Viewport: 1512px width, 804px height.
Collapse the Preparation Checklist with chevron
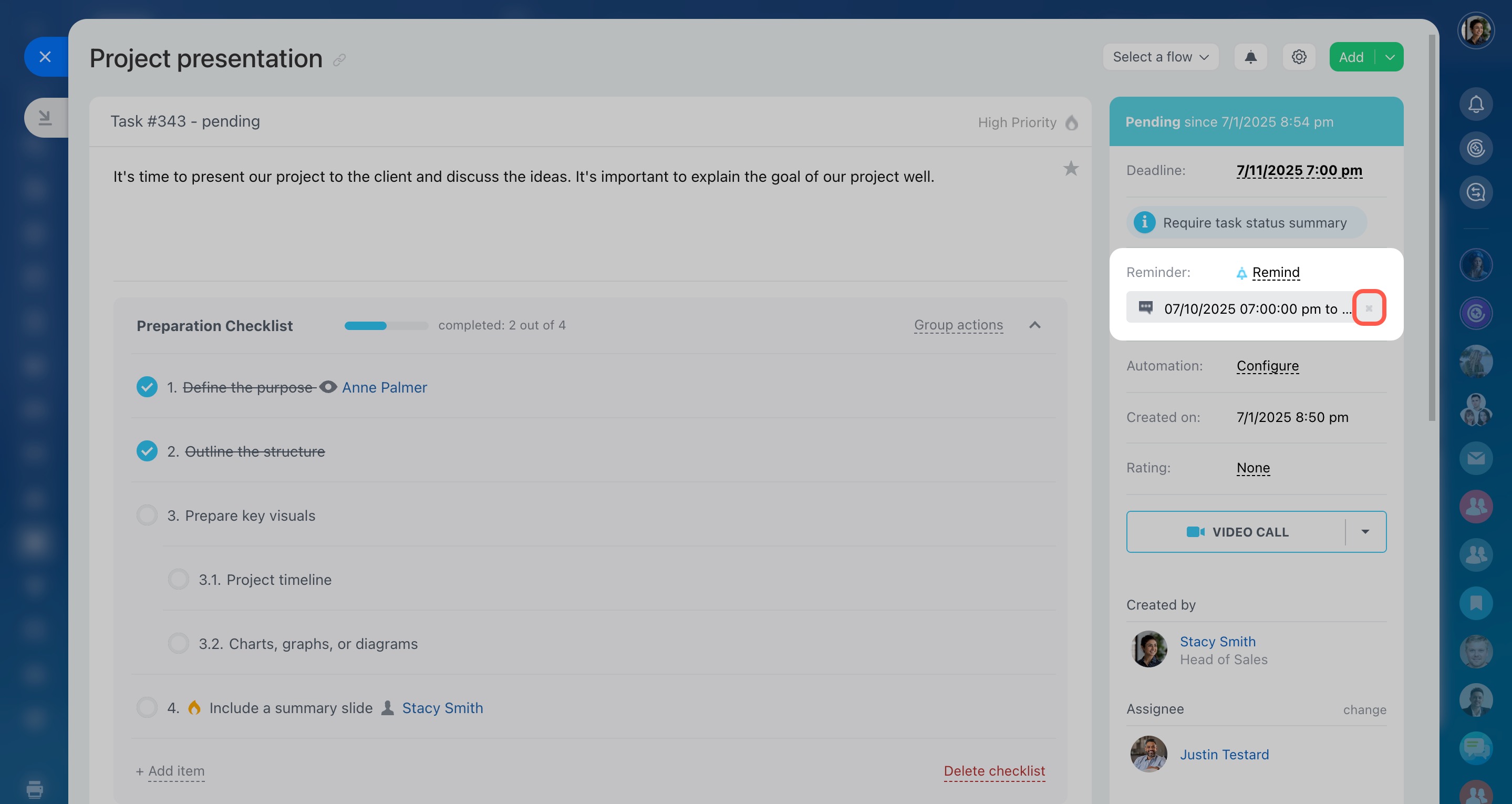pos(1034,325)
